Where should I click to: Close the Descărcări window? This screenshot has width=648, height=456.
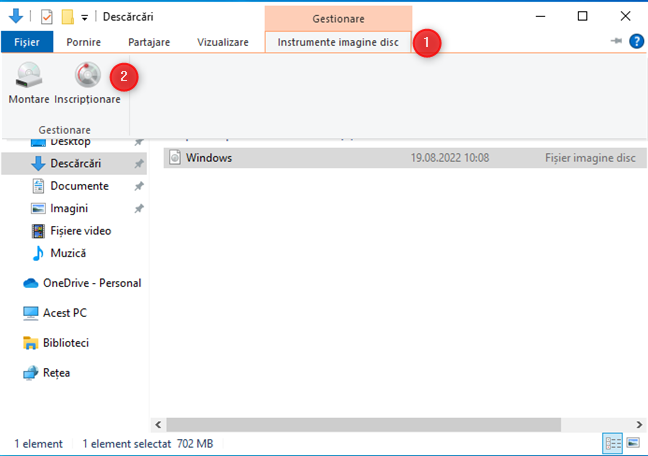pos(625,17)
